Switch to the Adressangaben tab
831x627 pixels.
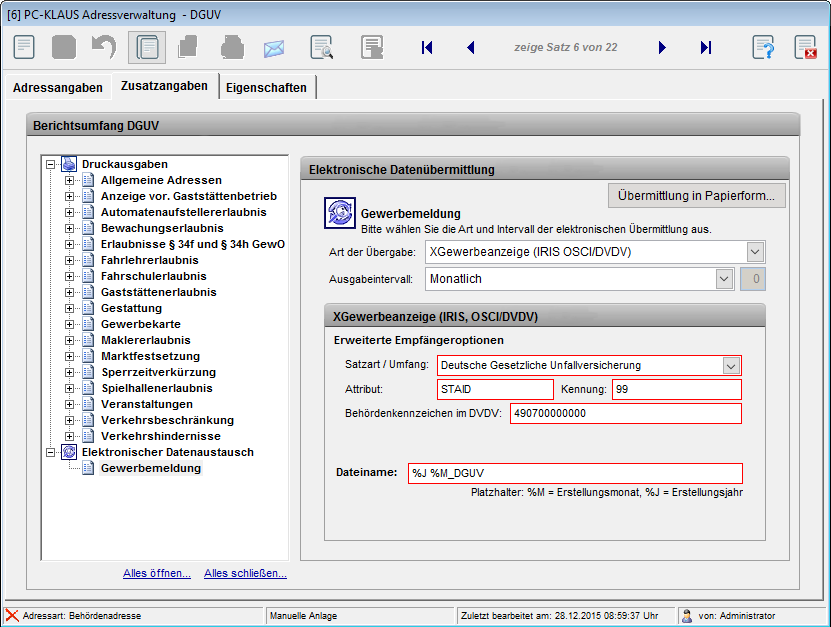click(57, 88)
